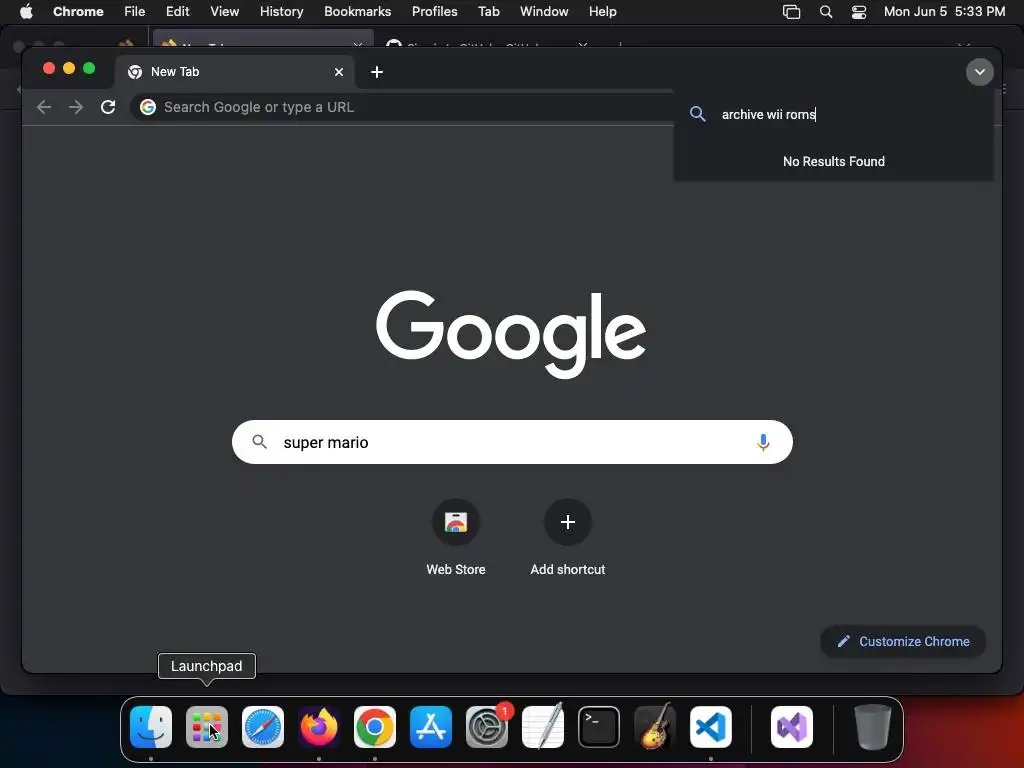Open a new tab with plus button
1024x768 pixels.
377,72
